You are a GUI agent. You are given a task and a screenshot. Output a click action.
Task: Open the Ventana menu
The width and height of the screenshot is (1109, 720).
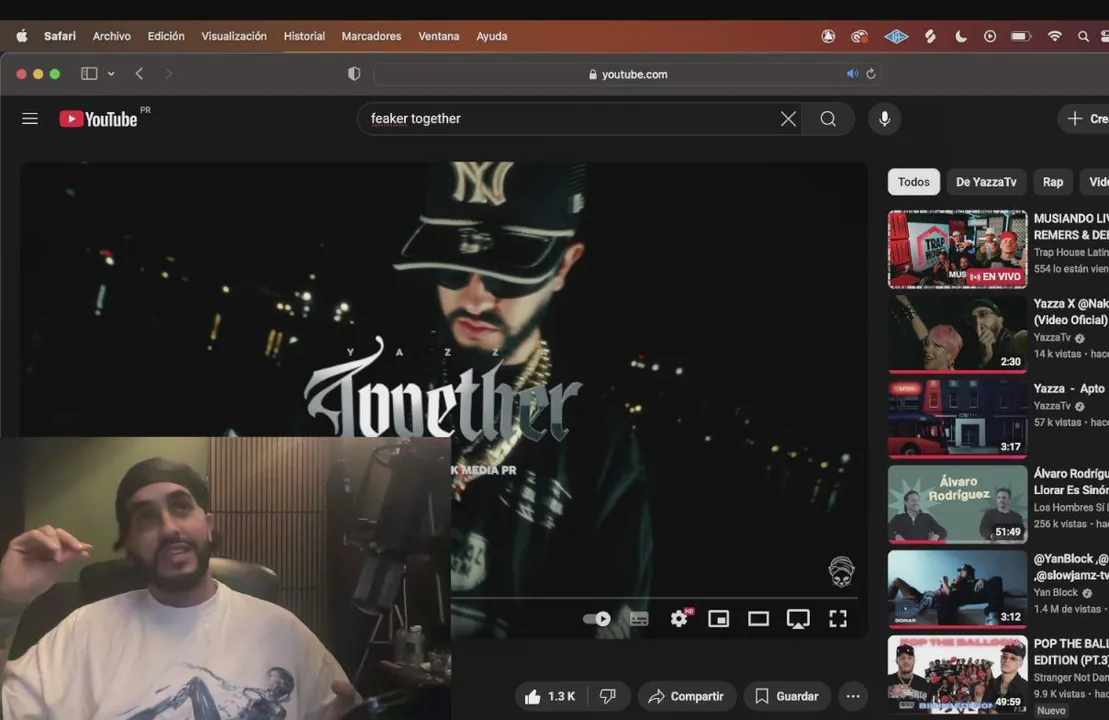pos(439,36)
